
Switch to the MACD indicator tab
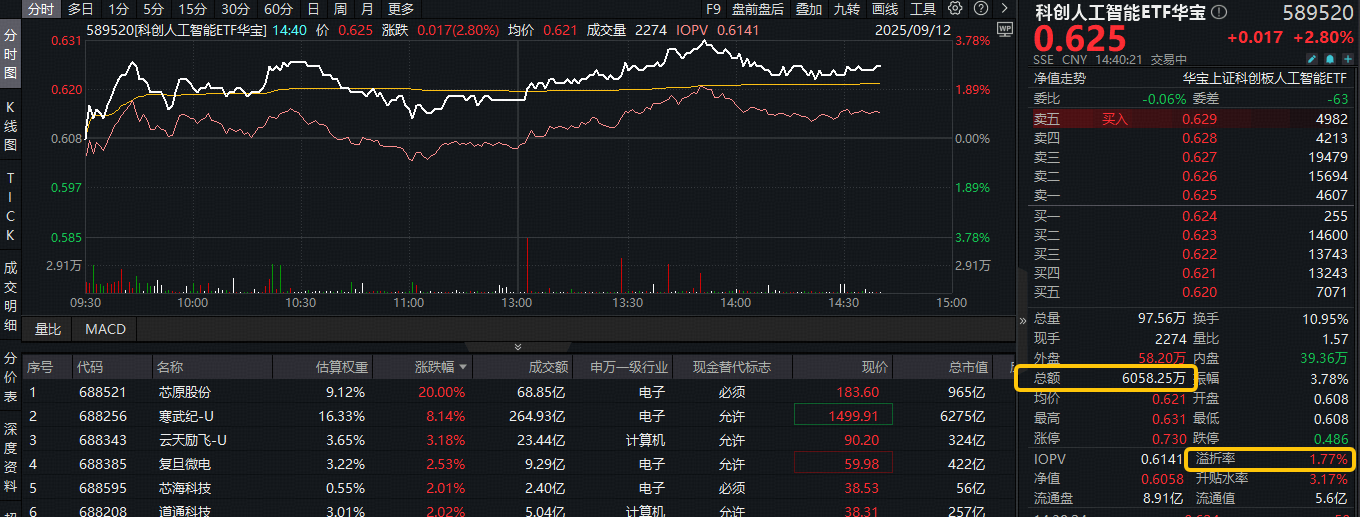(105, 329)
